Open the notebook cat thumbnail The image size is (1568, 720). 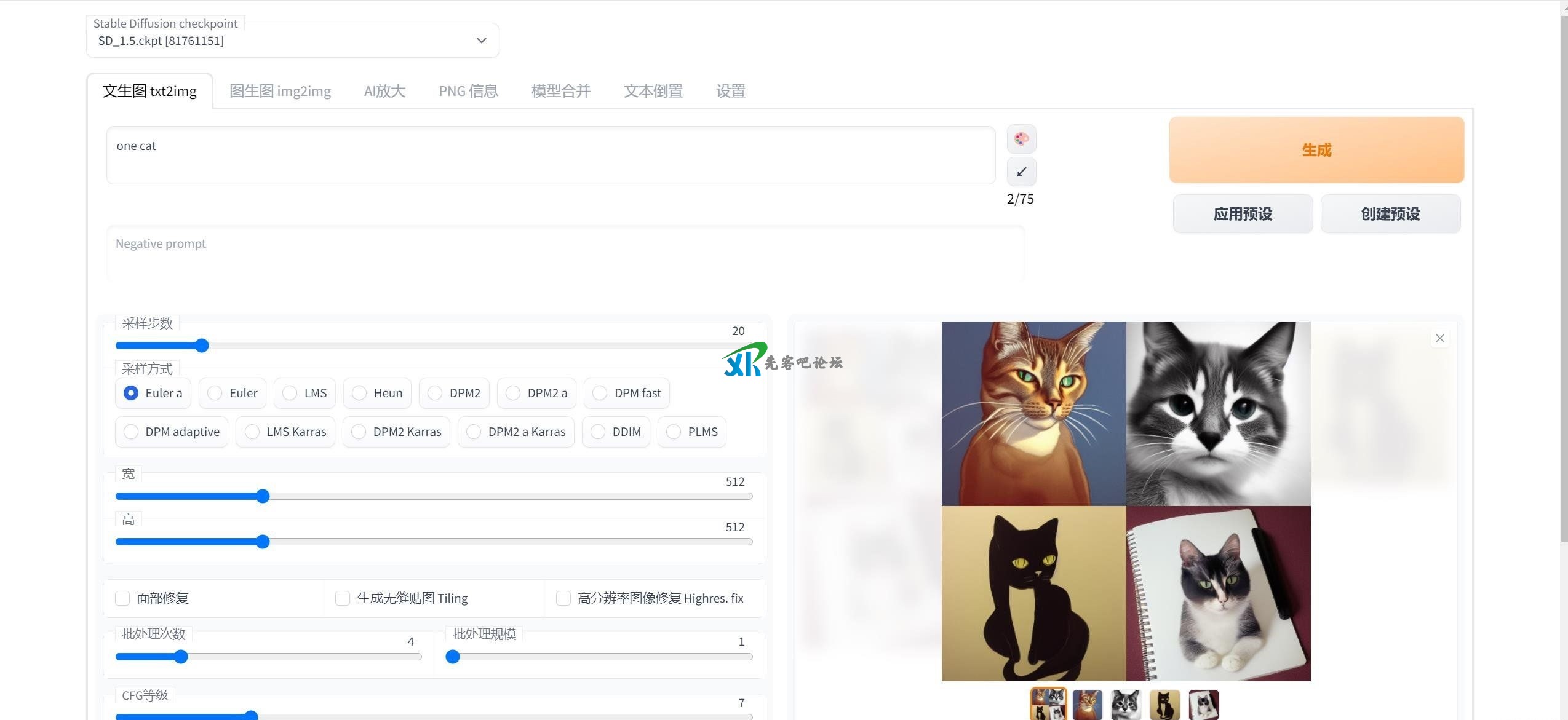[x=1203, y=705]
